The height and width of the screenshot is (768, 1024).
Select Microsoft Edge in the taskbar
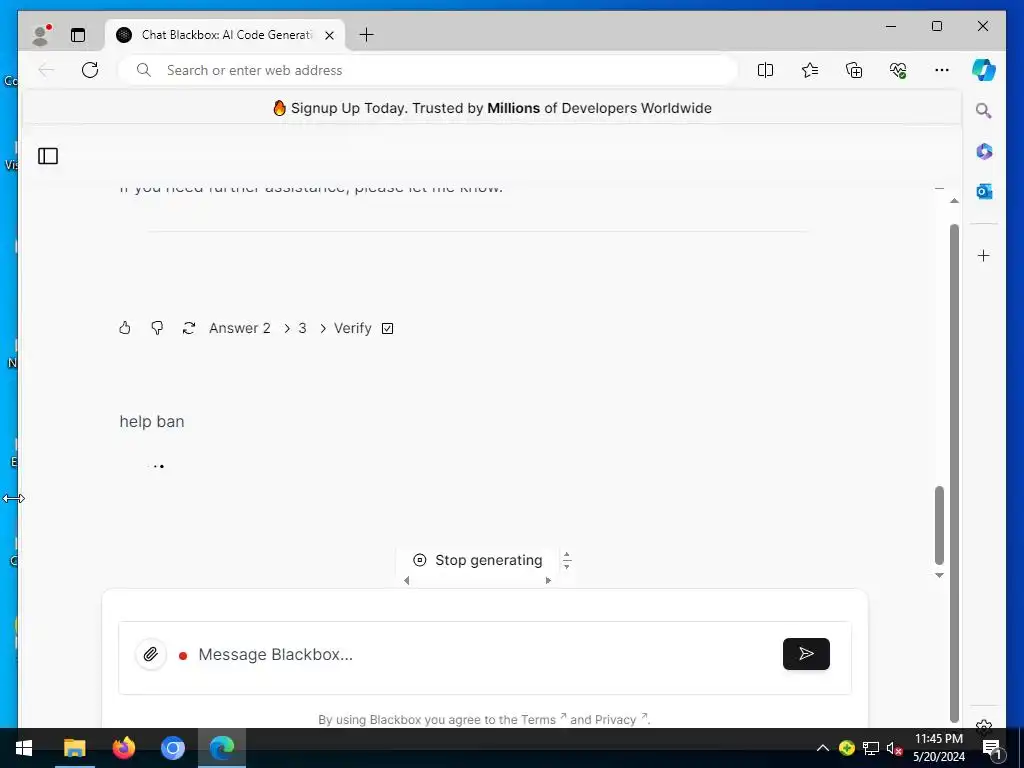coord(222,748)
